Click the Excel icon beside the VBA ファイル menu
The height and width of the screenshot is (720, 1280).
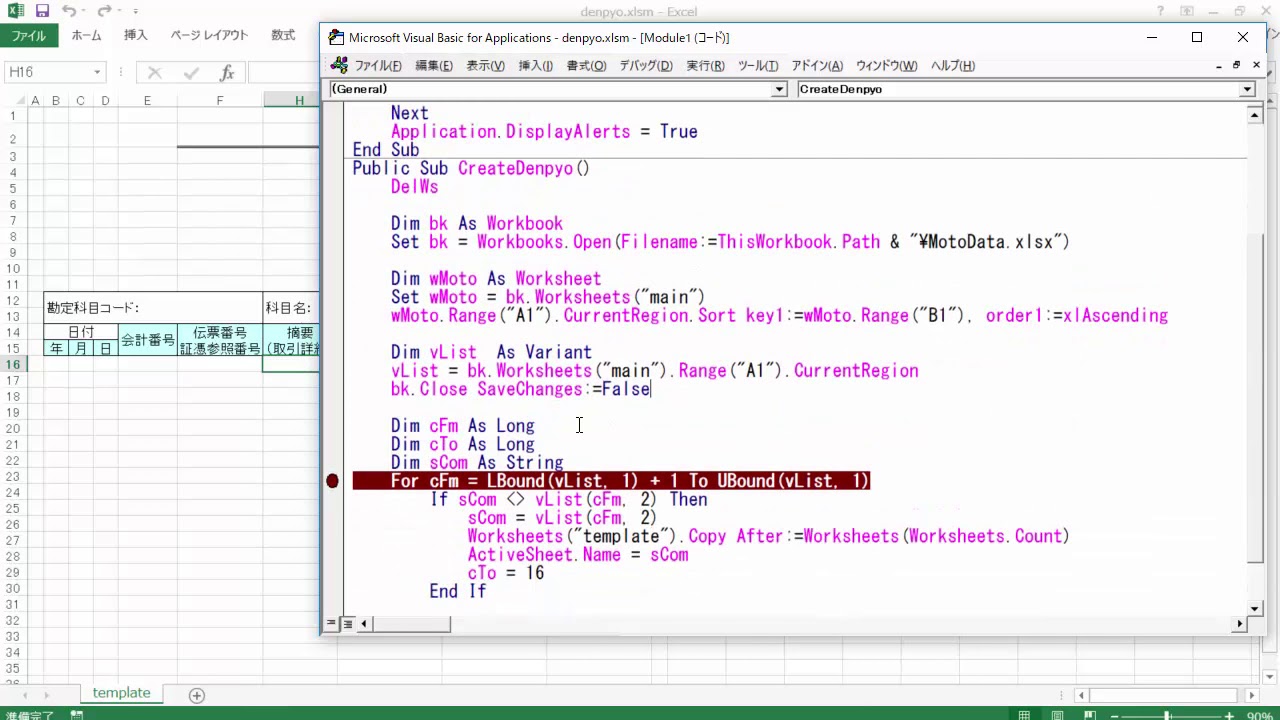pyautogui.click(x=339, y=66)
